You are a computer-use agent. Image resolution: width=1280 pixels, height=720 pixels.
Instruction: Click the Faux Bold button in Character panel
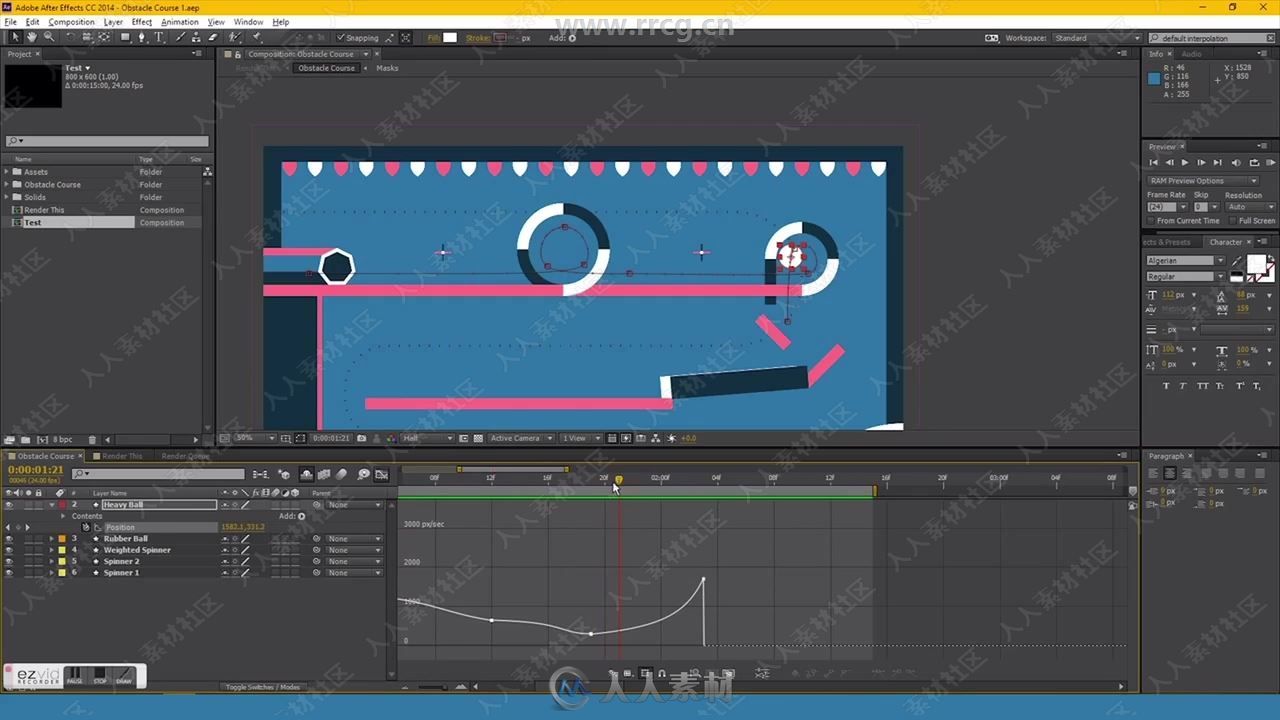[1166, 386]
